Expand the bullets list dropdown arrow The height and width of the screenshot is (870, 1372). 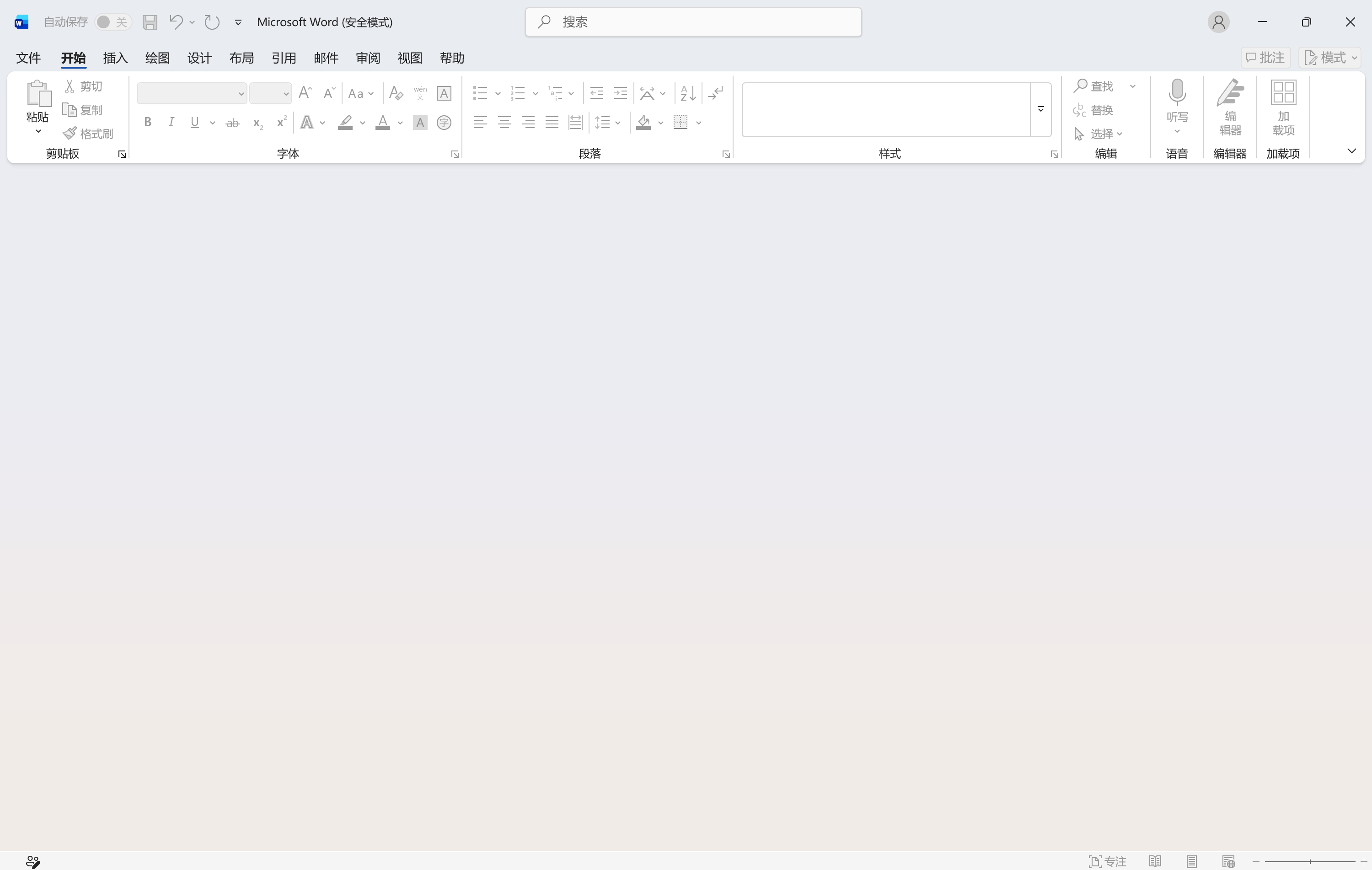point(498,93)
